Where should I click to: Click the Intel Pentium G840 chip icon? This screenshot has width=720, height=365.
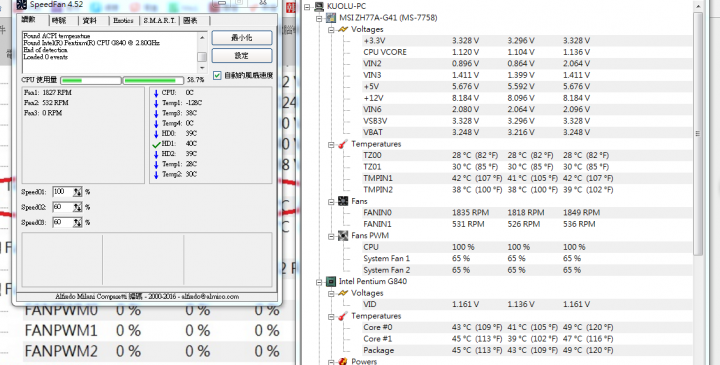331,281
